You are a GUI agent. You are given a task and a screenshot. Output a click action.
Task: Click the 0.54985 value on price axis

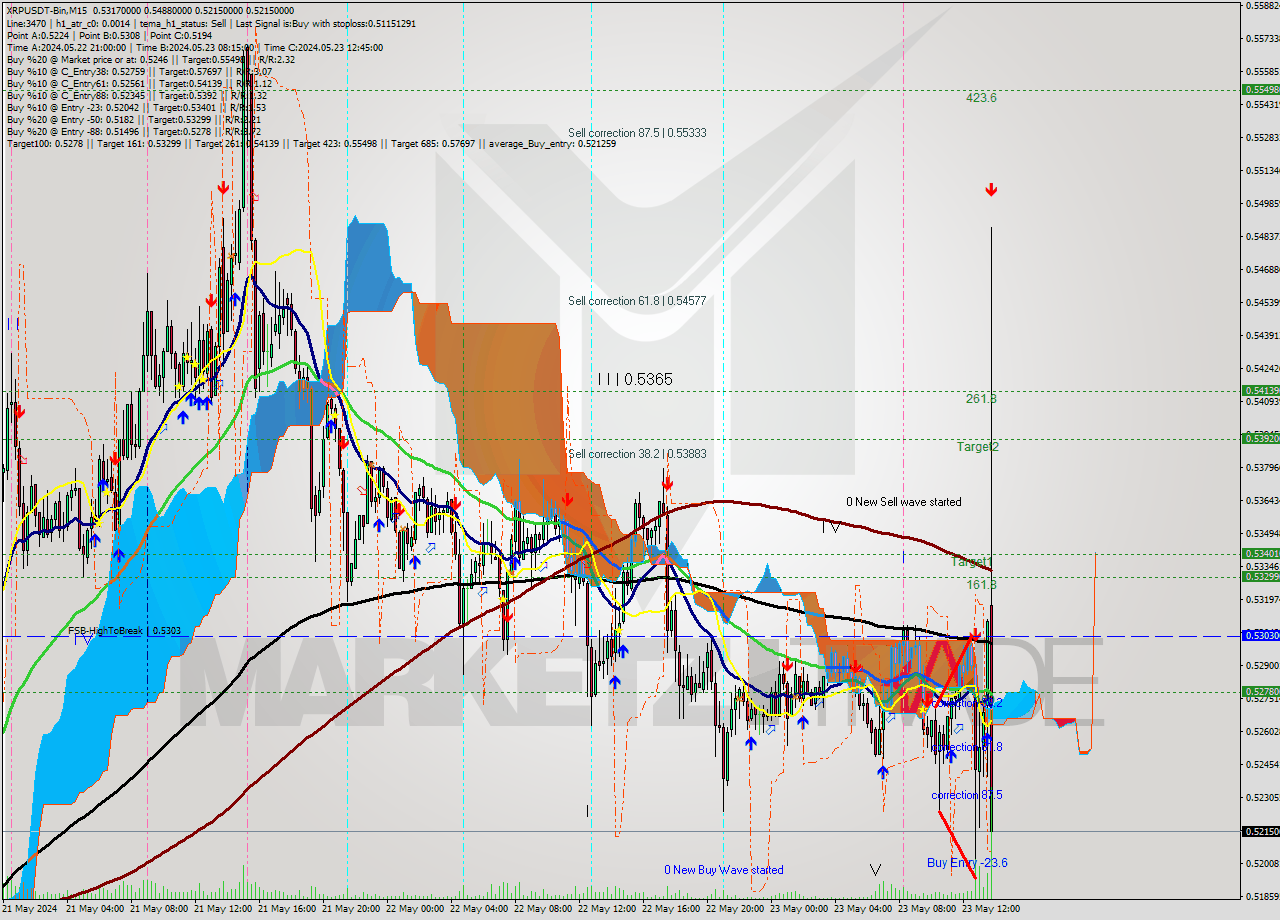coord(1261,203)
